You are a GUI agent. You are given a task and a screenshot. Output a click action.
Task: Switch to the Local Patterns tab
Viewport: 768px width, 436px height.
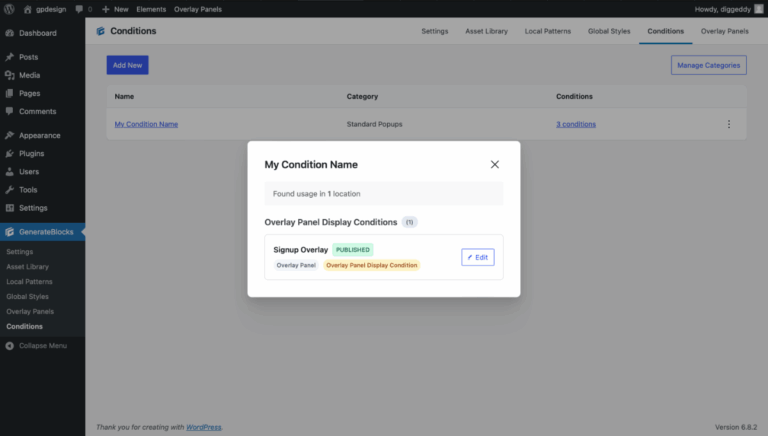coord(548,31)
